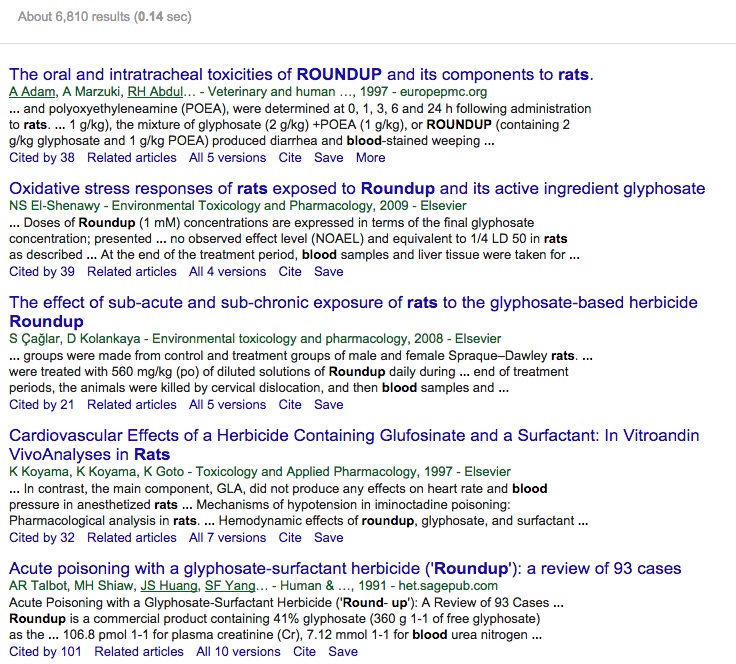Open 'All 5 versions' of the intratracheal toxicities result

(x=228, y=157)
